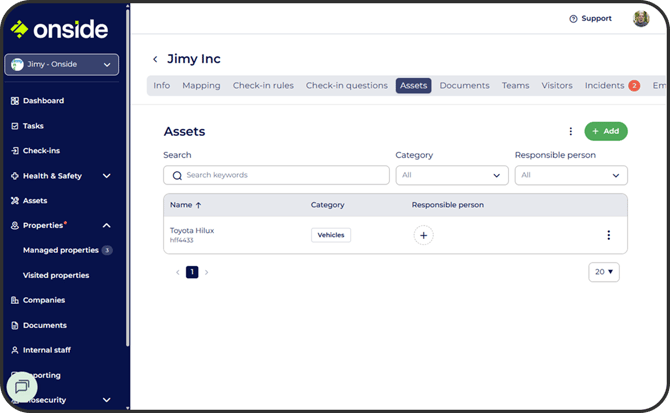The image size is (670, 413).
Task: Open Check-ins in sidebar
Action: point(41,151)
